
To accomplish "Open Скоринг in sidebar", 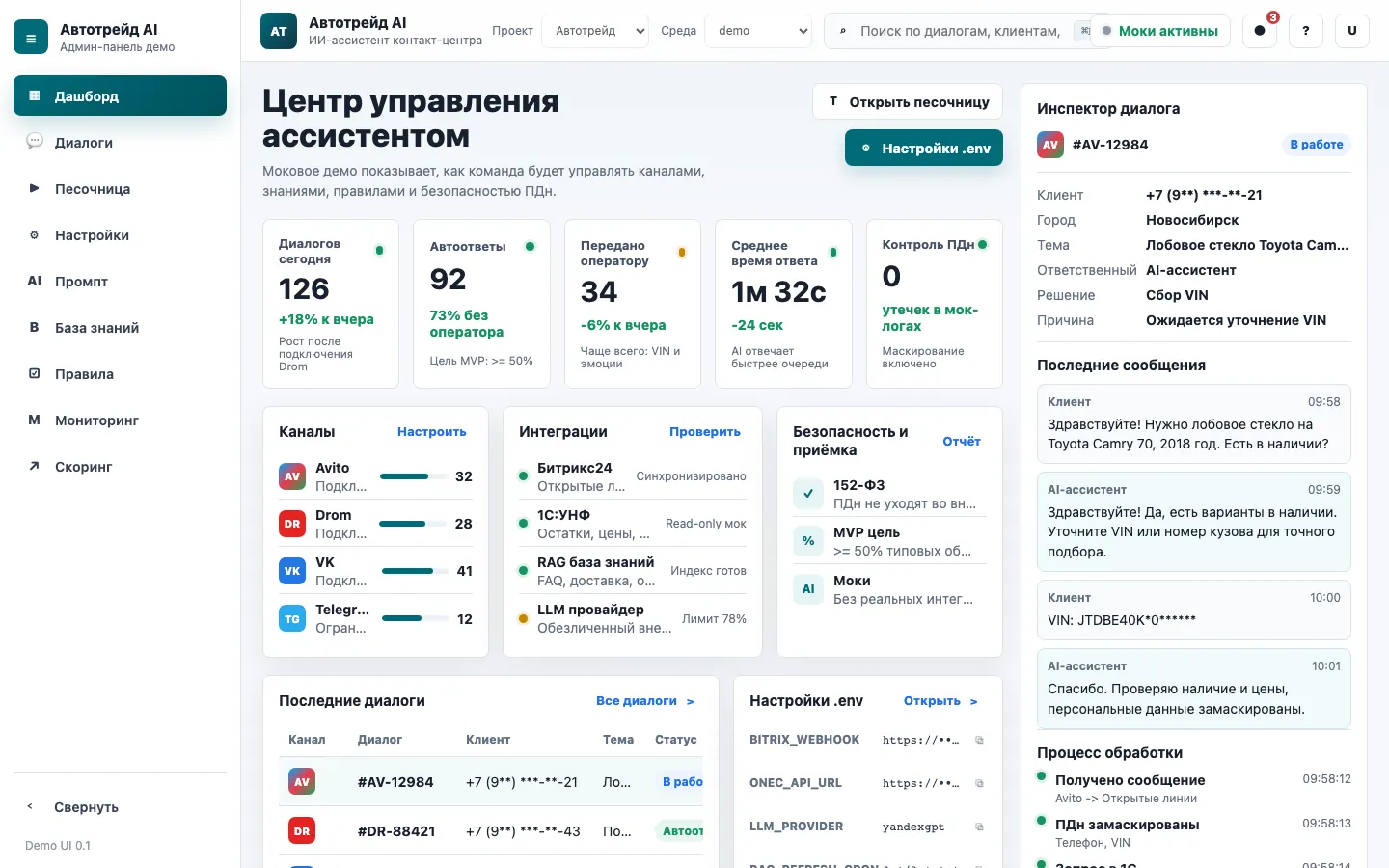I will [x=120, y=466].
